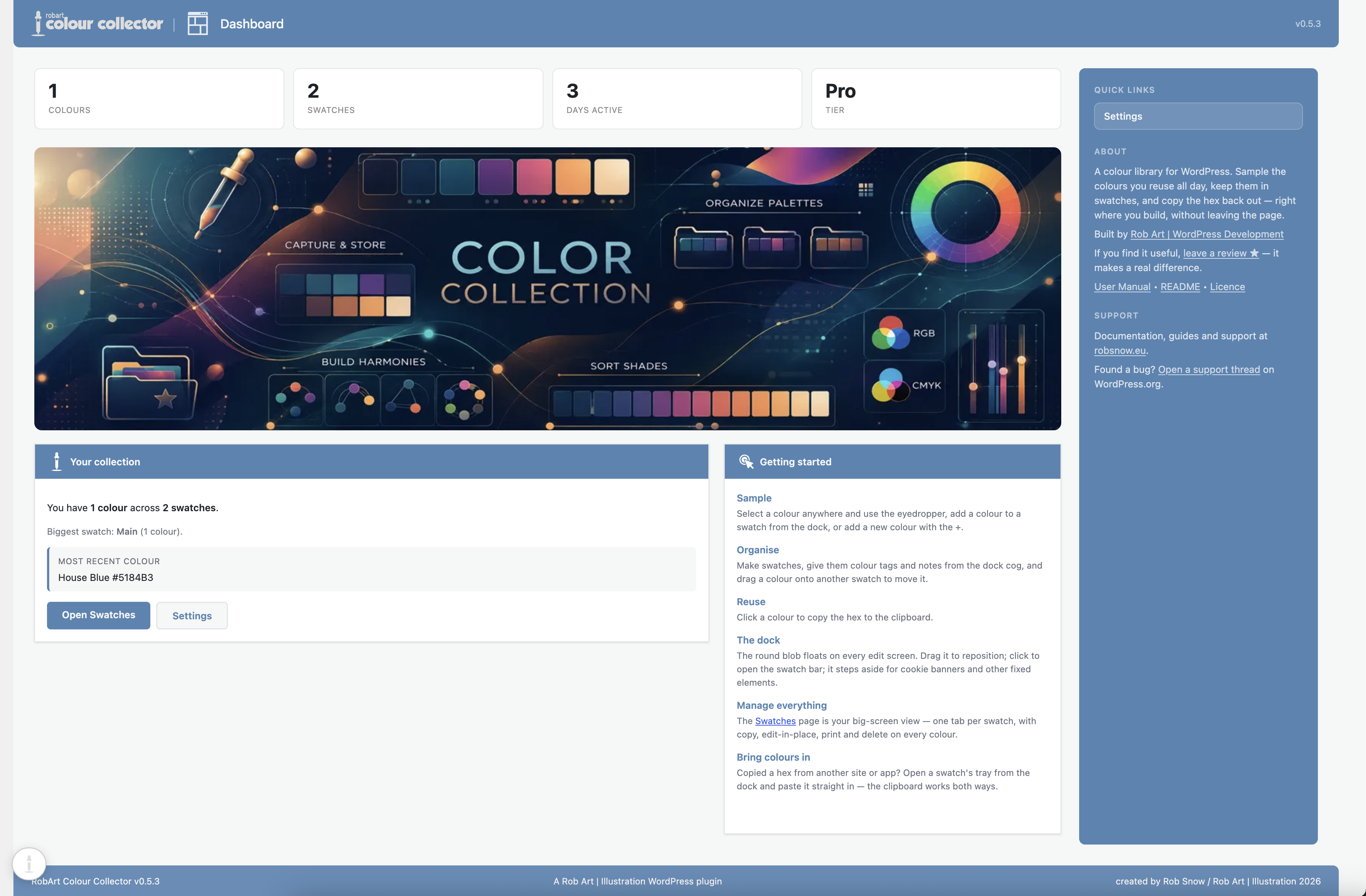This screenshot has width=1366, height=896.
Task: Click version v0.5.3 in header
Action: 1307,23
